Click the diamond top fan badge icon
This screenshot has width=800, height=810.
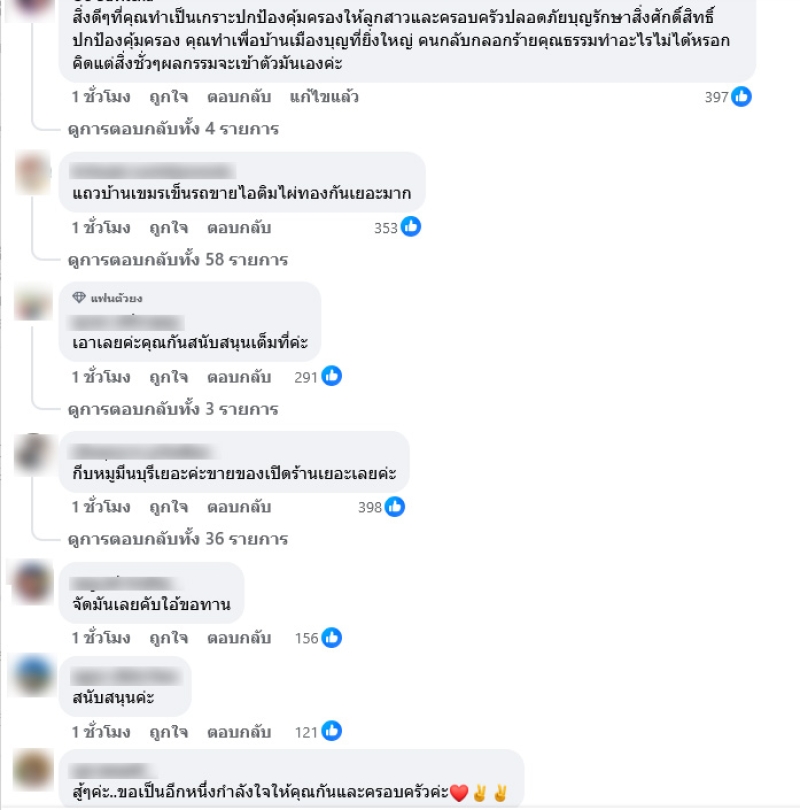[79, 298]
